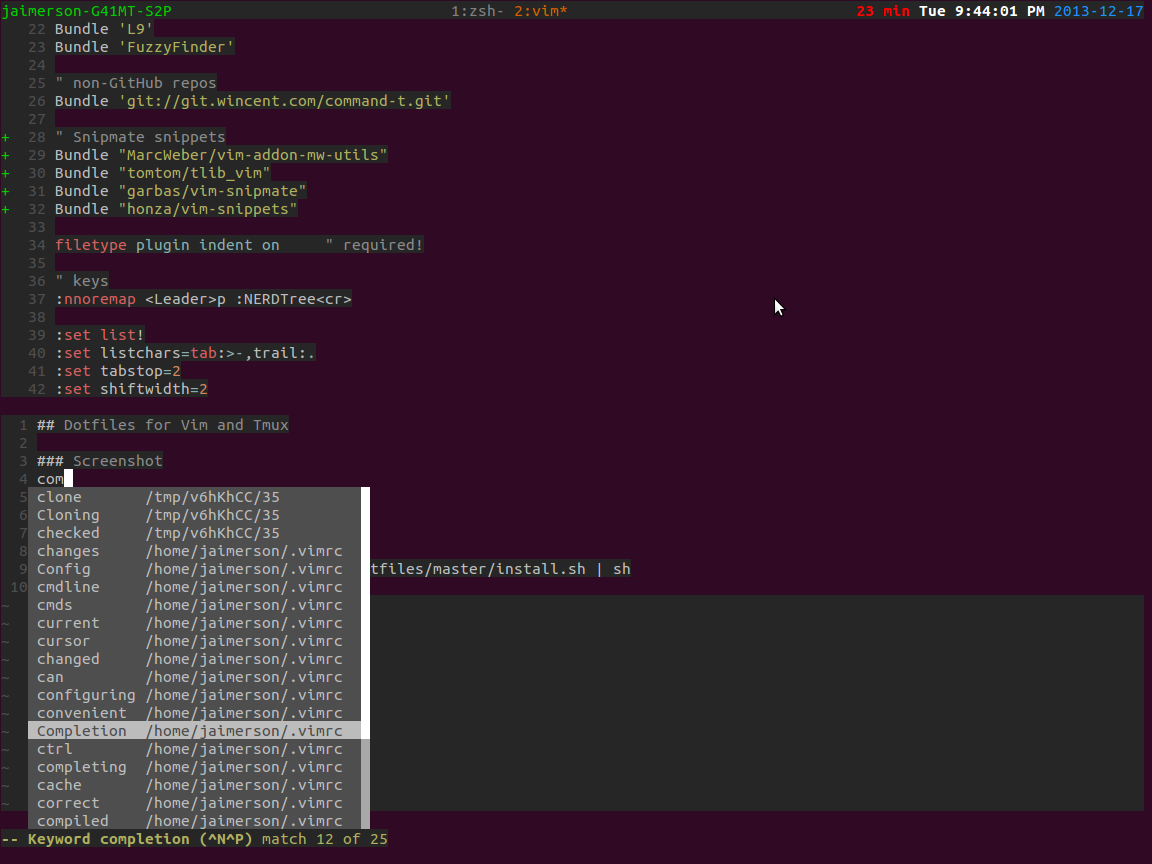Click ':nnoremap <Leader>p :NERDTree<cr>' mapping

pos(204,299)
